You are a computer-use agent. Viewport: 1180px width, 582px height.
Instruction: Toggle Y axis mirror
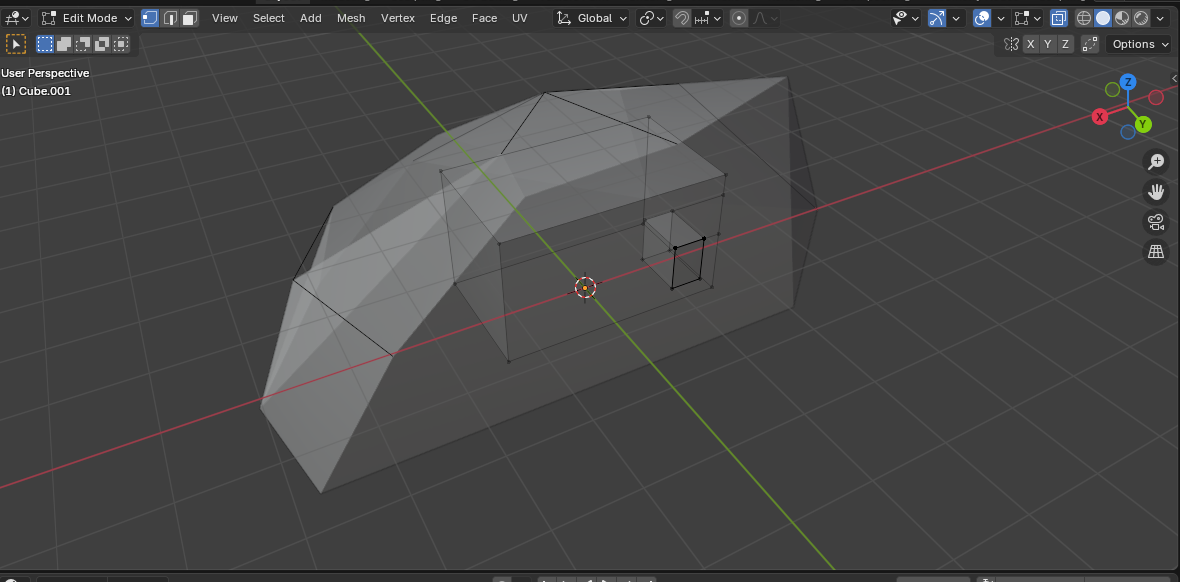click(x=1048, y=44)
